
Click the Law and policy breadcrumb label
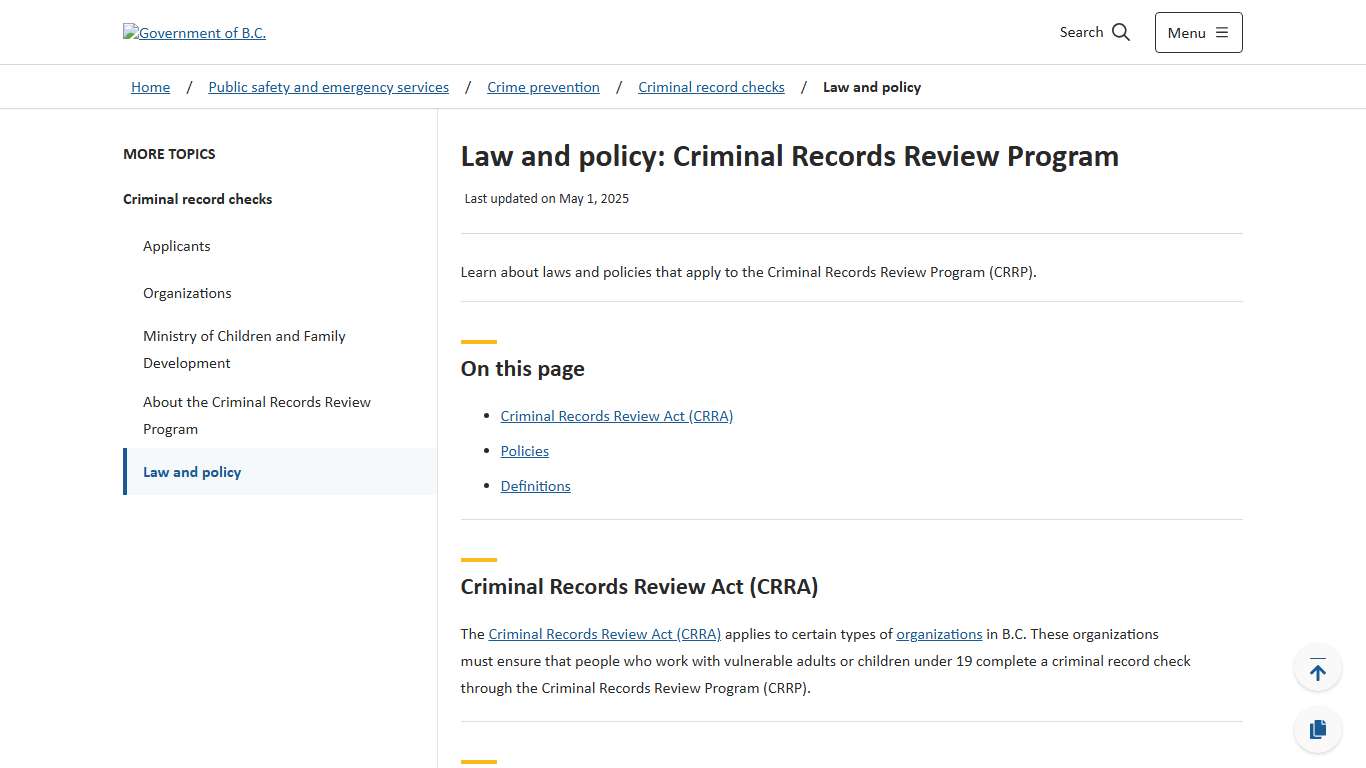coord(871,87)
